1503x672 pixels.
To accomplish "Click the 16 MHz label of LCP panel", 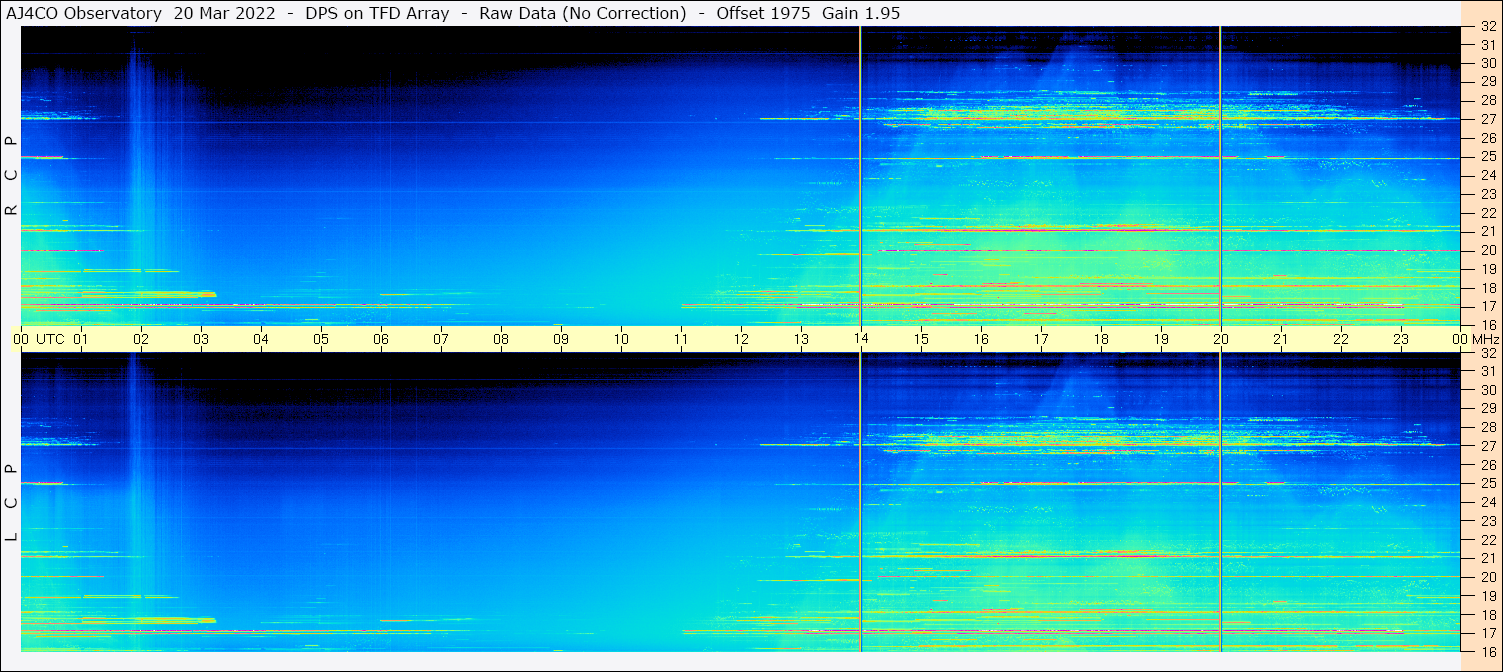I will 1487,651.
